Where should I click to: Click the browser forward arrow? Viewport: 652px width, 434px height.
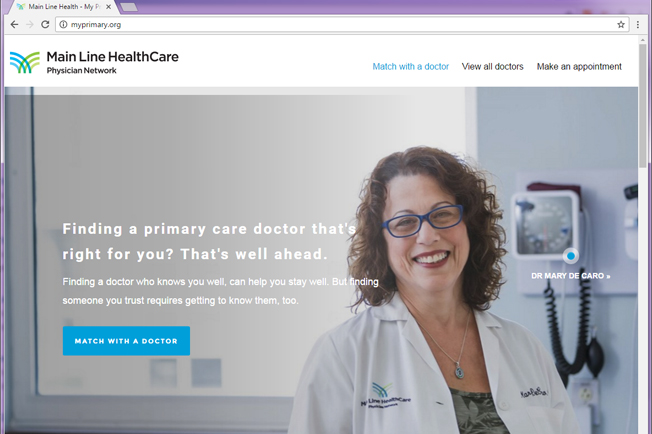tap(30, 25)
